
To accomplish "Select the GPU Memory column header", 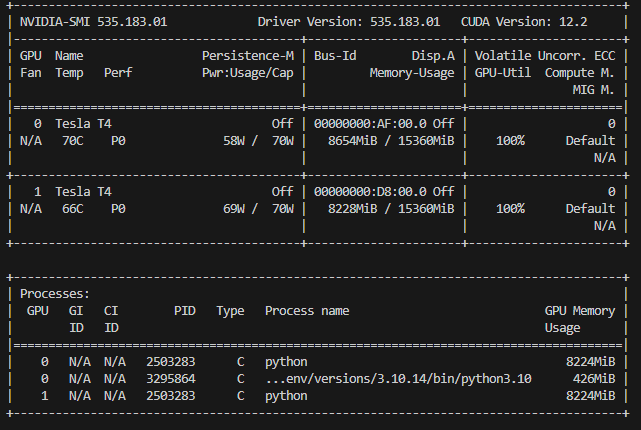I will (580, 311).
